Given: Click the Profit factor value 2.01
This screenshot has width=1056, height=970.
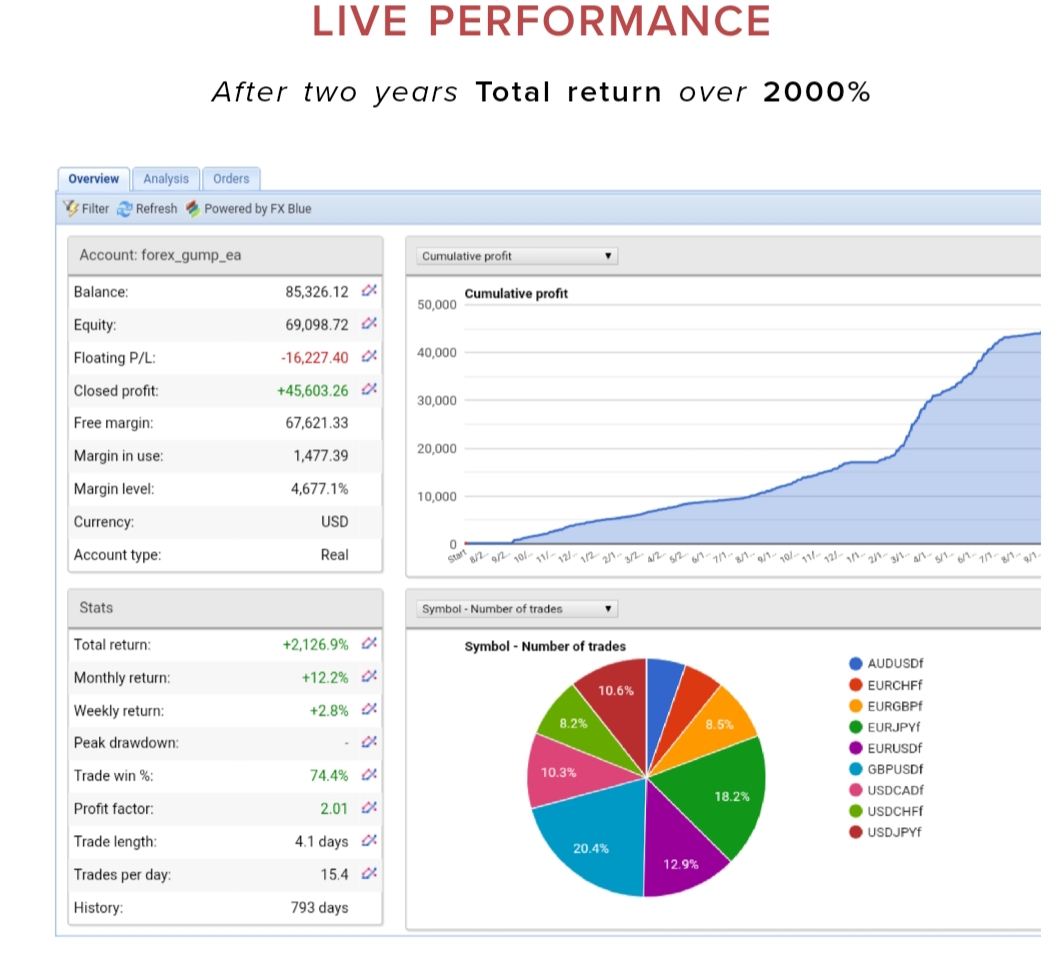Looking at the screenshot, I should 334,808.
